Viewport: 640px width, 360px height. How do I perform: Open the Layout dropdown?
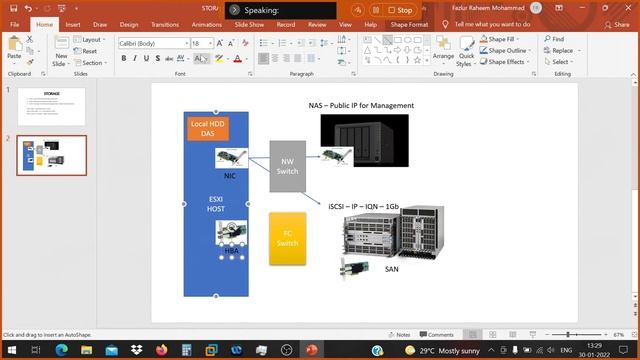[x=90, y=40]
